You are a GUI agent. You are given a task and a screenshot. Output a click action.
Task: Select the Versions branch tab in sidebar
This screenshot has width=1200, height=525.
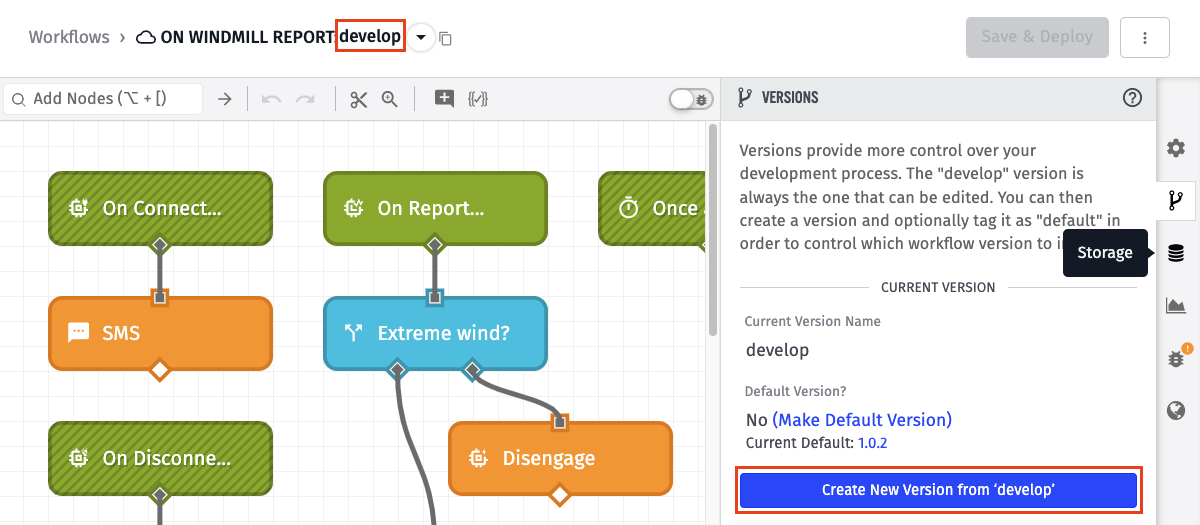[x=1176, y=201]
